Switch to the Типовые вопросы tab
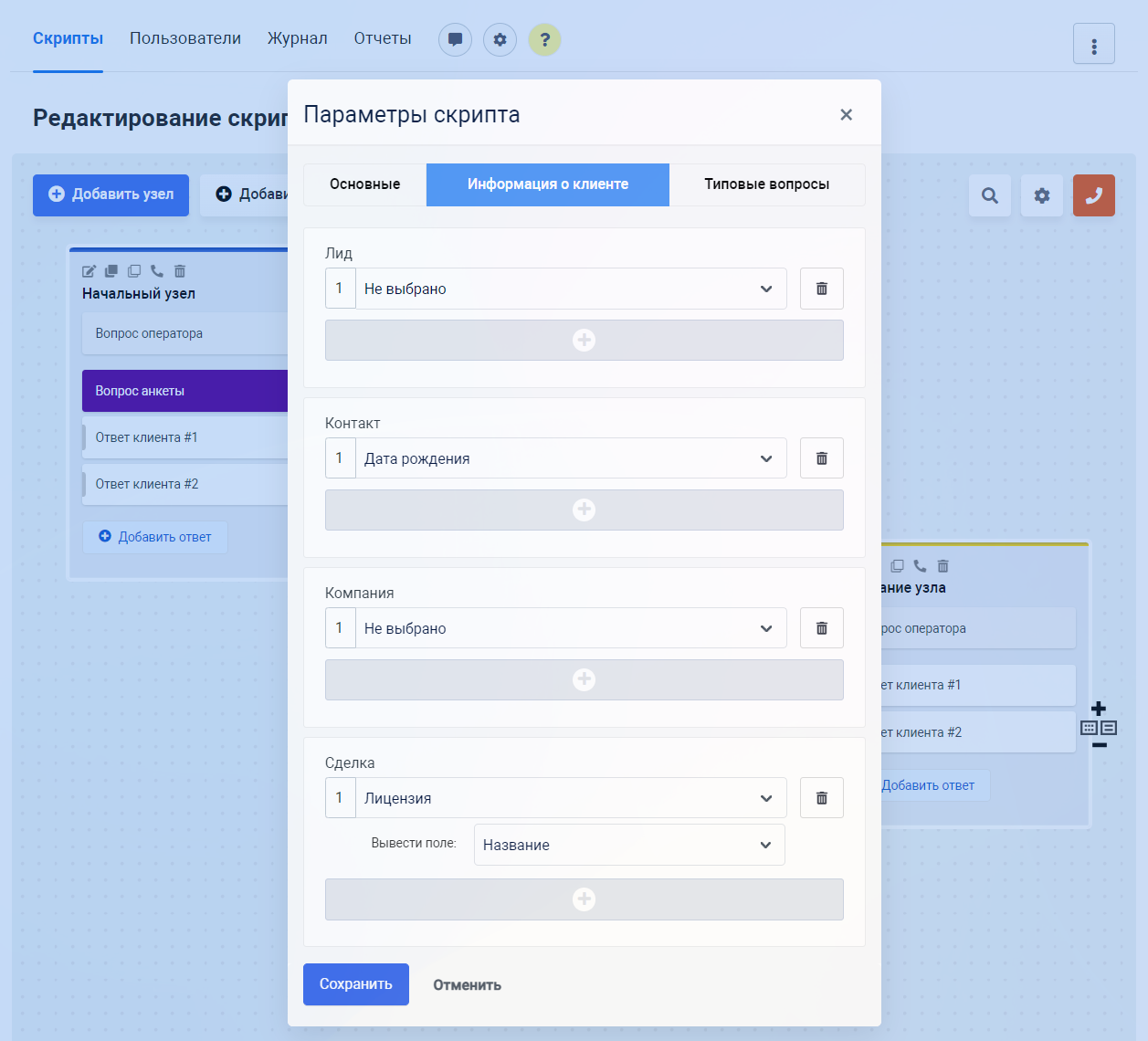Viewport: 1148px width, 1041px height. pos(766,184)
